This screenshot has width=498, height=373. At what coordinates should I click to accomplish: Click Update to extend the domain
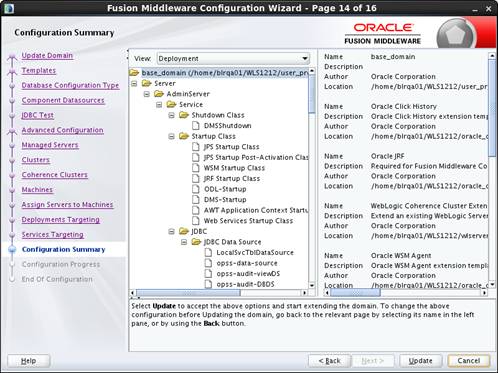click(x=420, y=361)
